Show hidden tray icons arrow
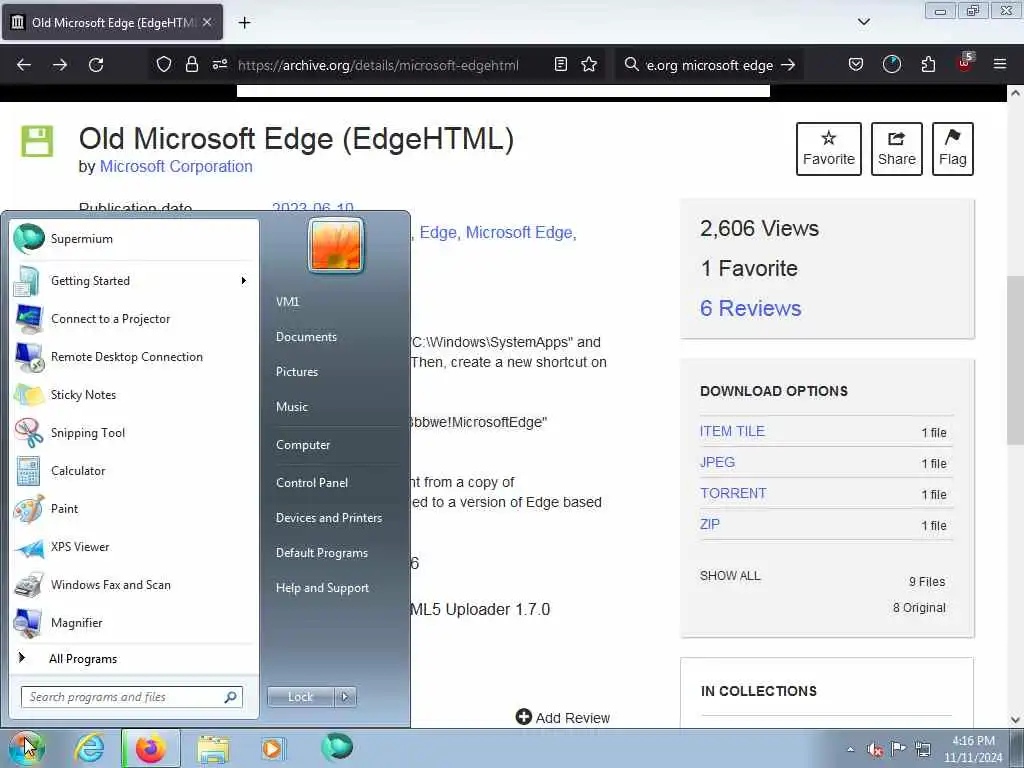This screenshot has height=768, width=1024. point(850,749)
